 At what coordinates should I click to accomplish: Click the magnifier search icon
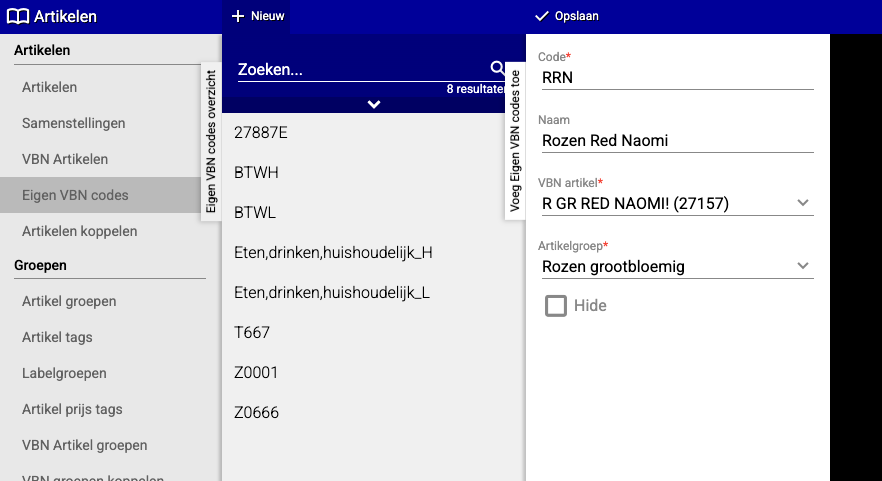(x=497, y=68)
